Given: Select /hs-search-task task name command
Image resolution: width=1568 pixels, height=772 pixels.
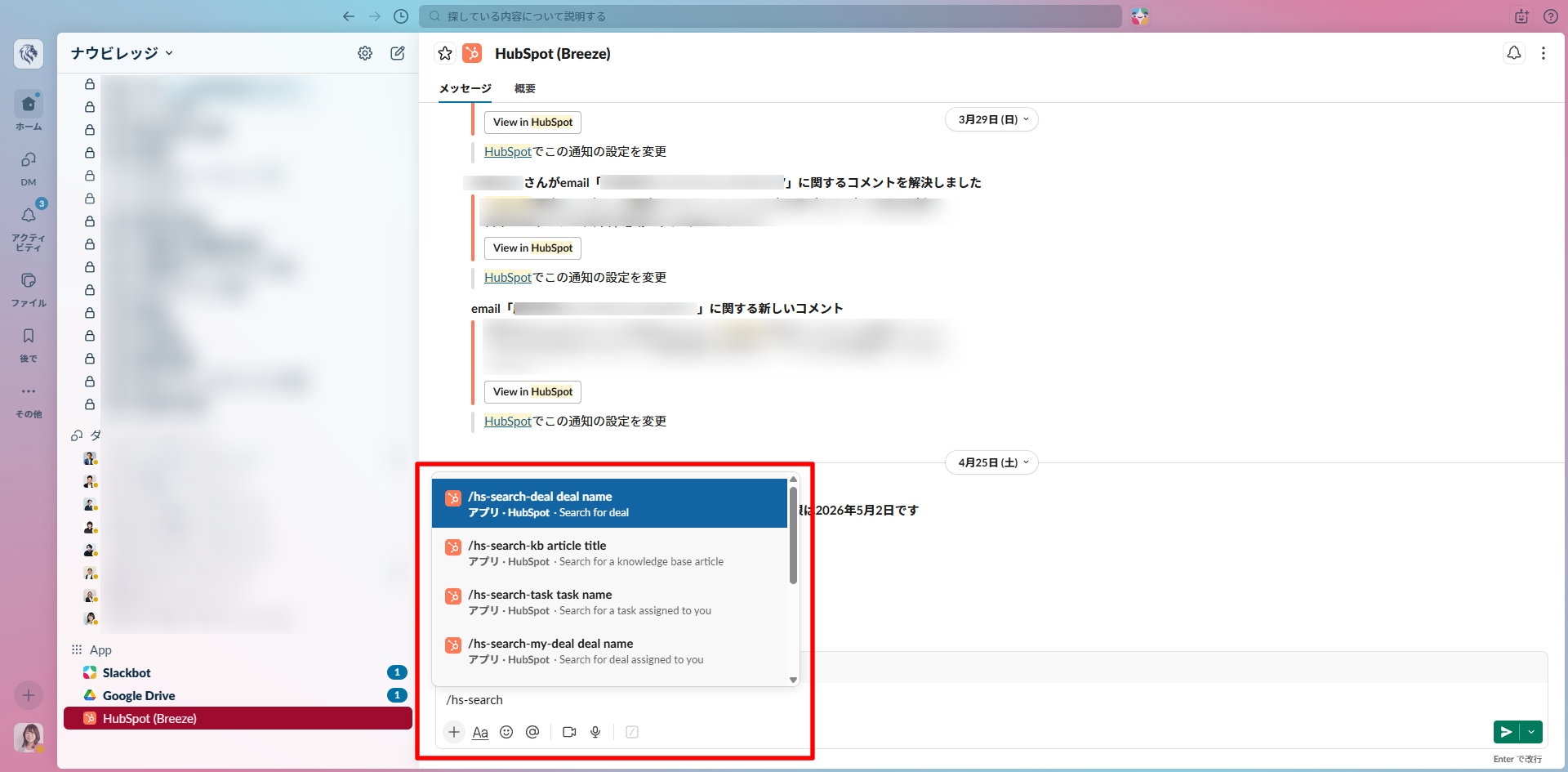Looking at the screenshot, I should tap(609, 601).
